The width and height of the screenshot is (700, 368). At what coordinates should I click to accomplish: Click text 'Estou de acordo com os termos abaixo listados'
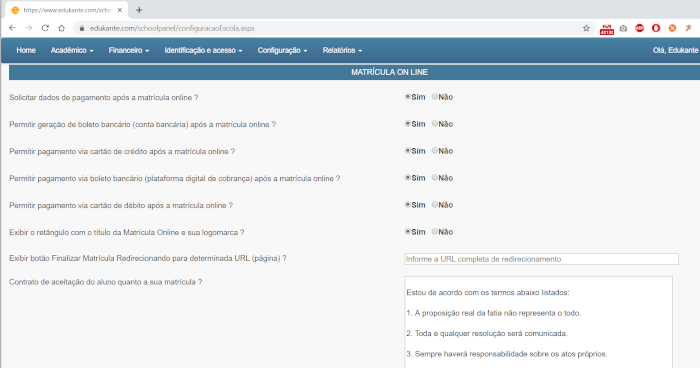[488, 293]
